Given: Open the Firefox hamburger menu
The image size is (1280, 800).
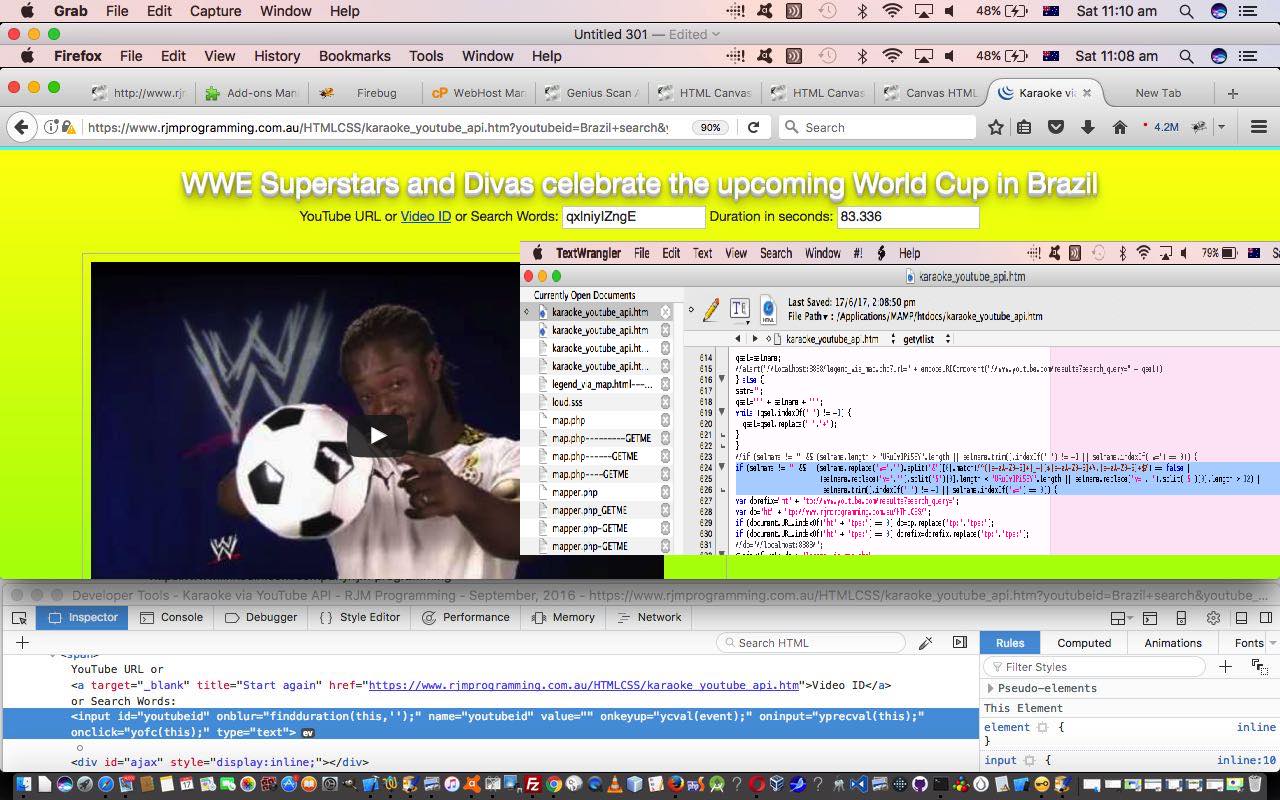Looking at the screenshot, I should tap(1259, 127).
